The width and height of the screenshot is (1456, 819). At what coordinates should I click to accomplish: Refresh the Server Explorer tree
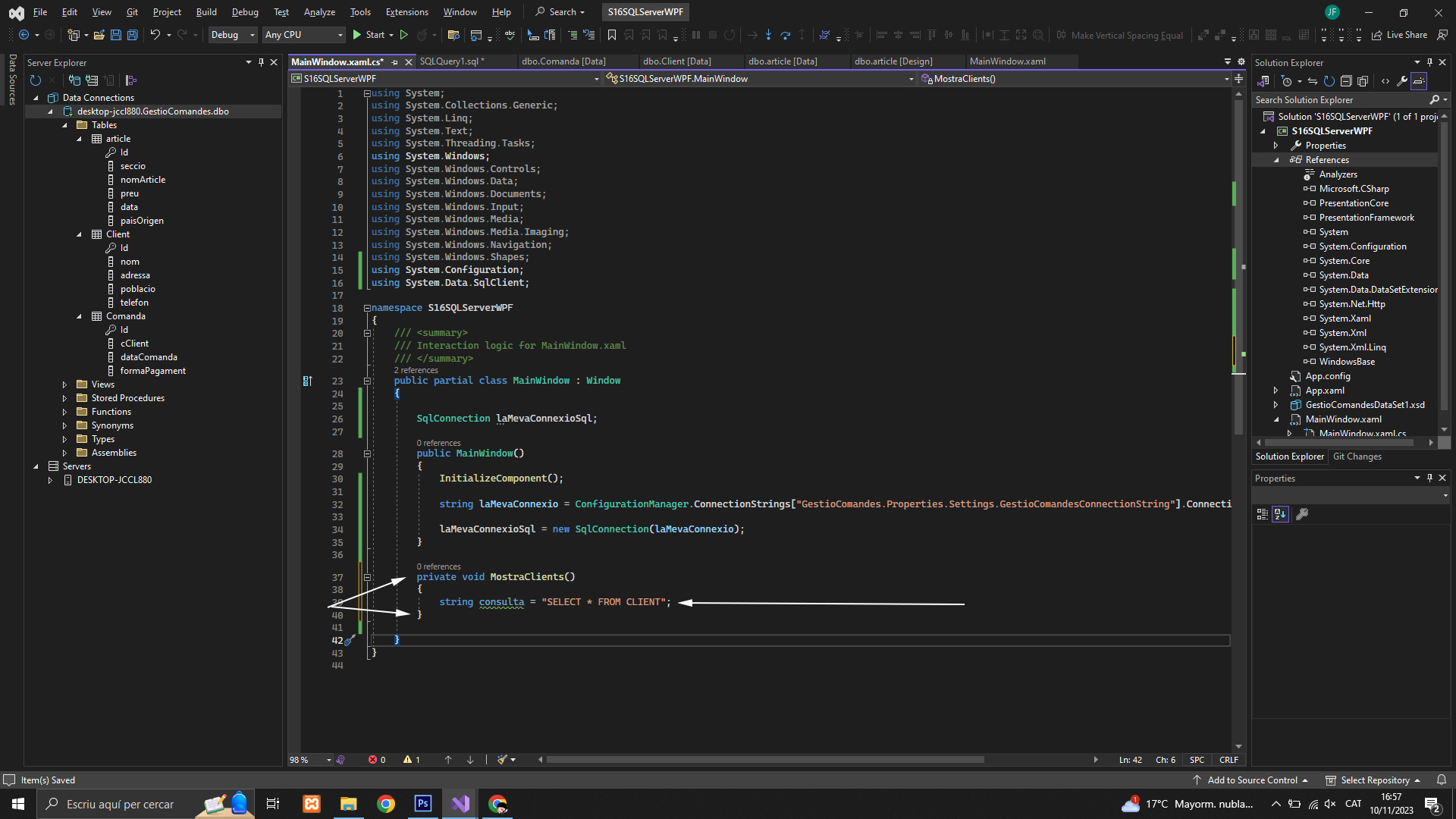click(35, 80)
